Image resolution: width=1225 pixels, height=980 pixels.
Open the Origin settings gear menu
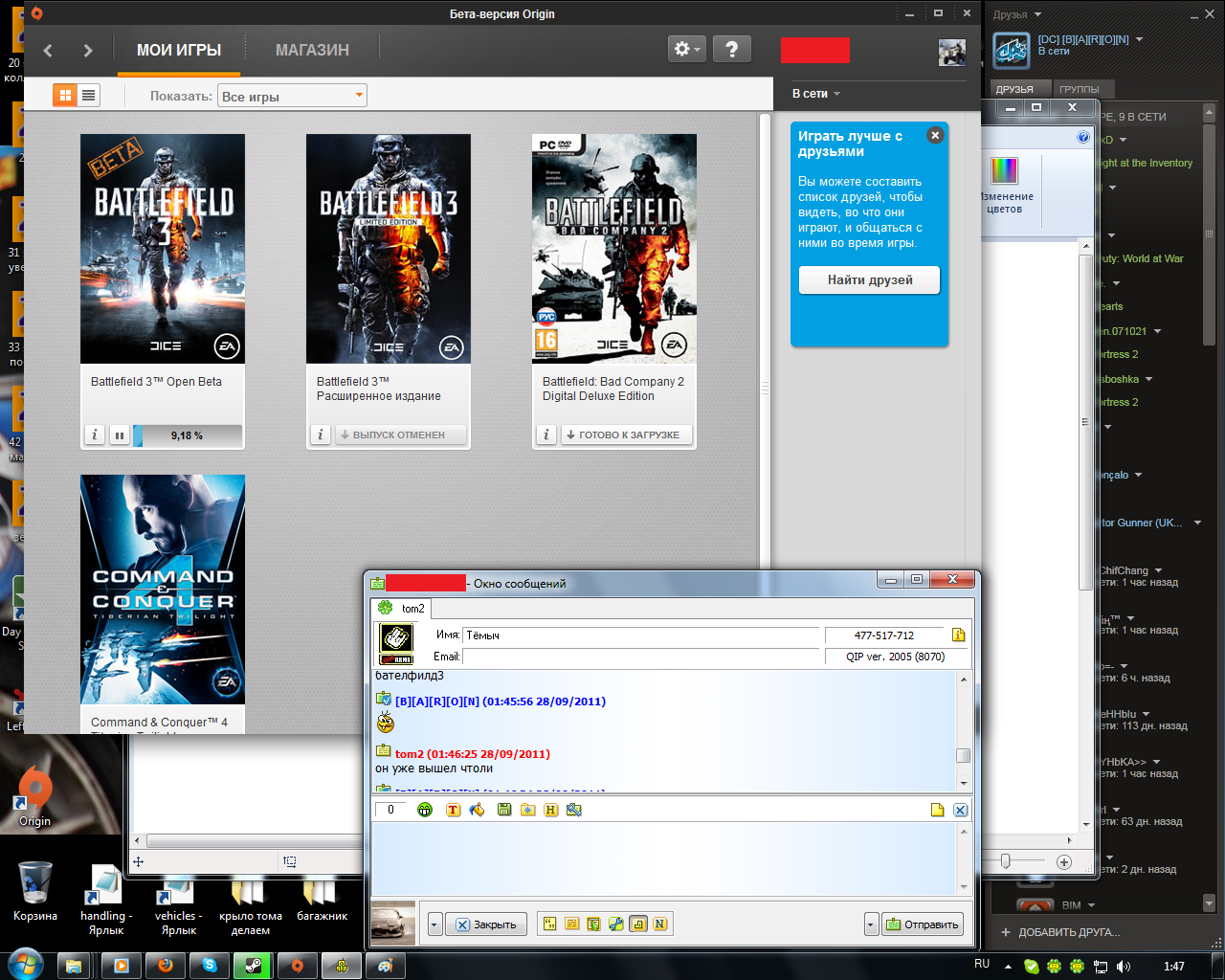687,50
